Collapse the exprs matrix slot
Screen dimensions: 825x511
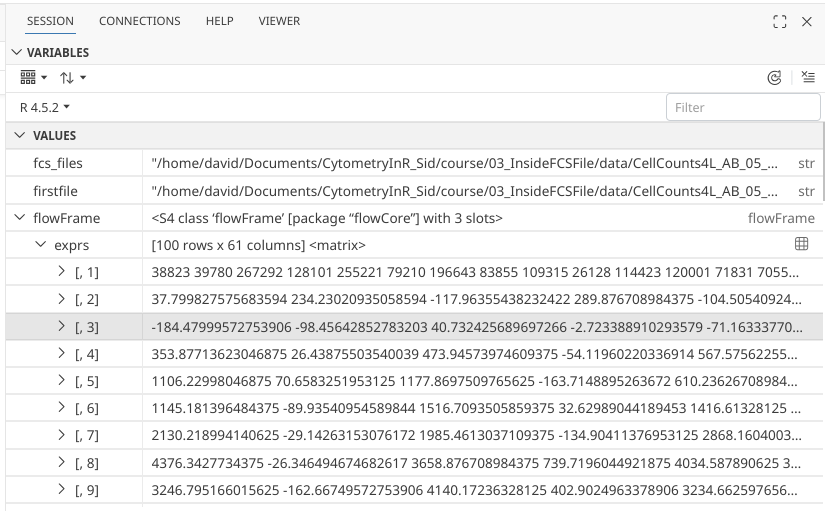[40, 244]
